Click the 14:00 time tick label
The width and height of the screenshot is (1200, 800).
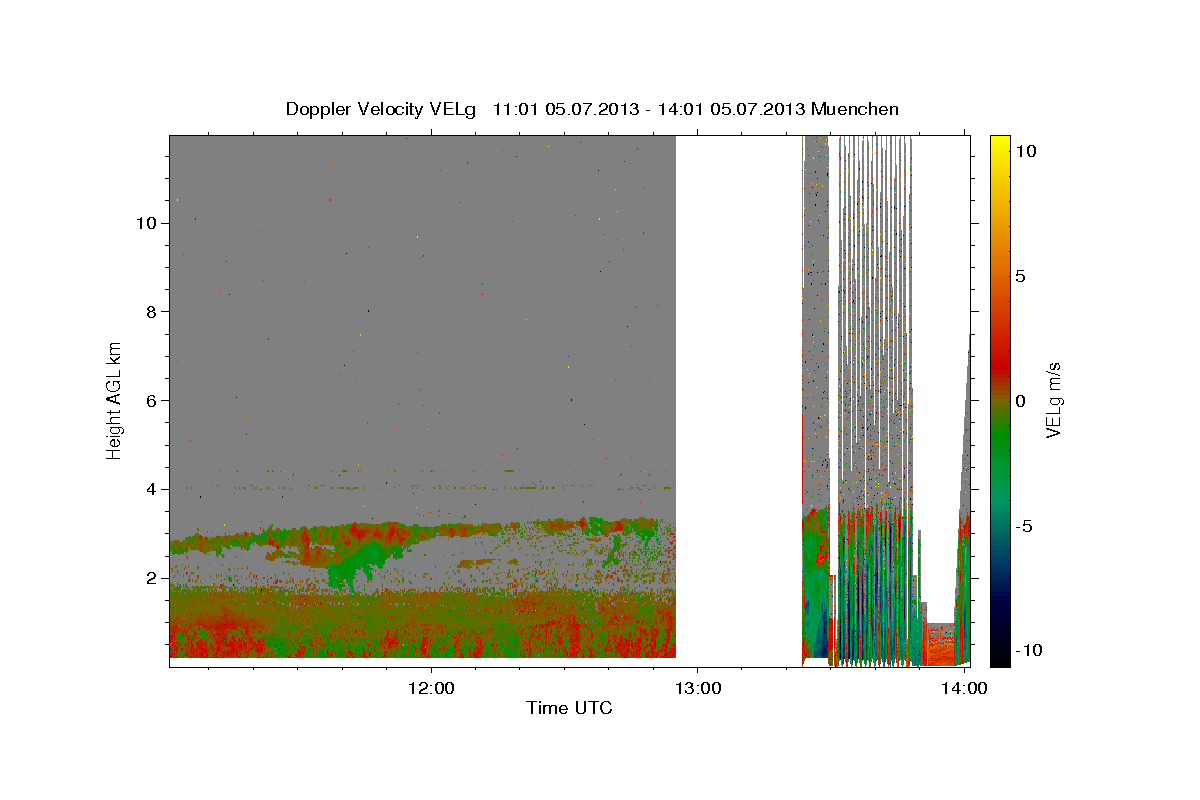[x=963, y=688]
